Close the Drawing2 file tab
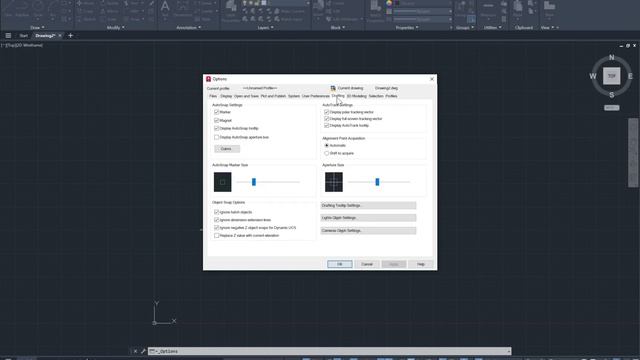Viewport: 640px width, 360px height. 60,36
